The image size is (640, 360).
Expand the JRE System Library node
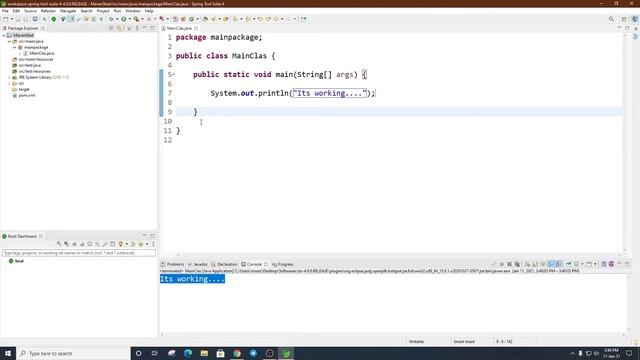pos(9,77)
